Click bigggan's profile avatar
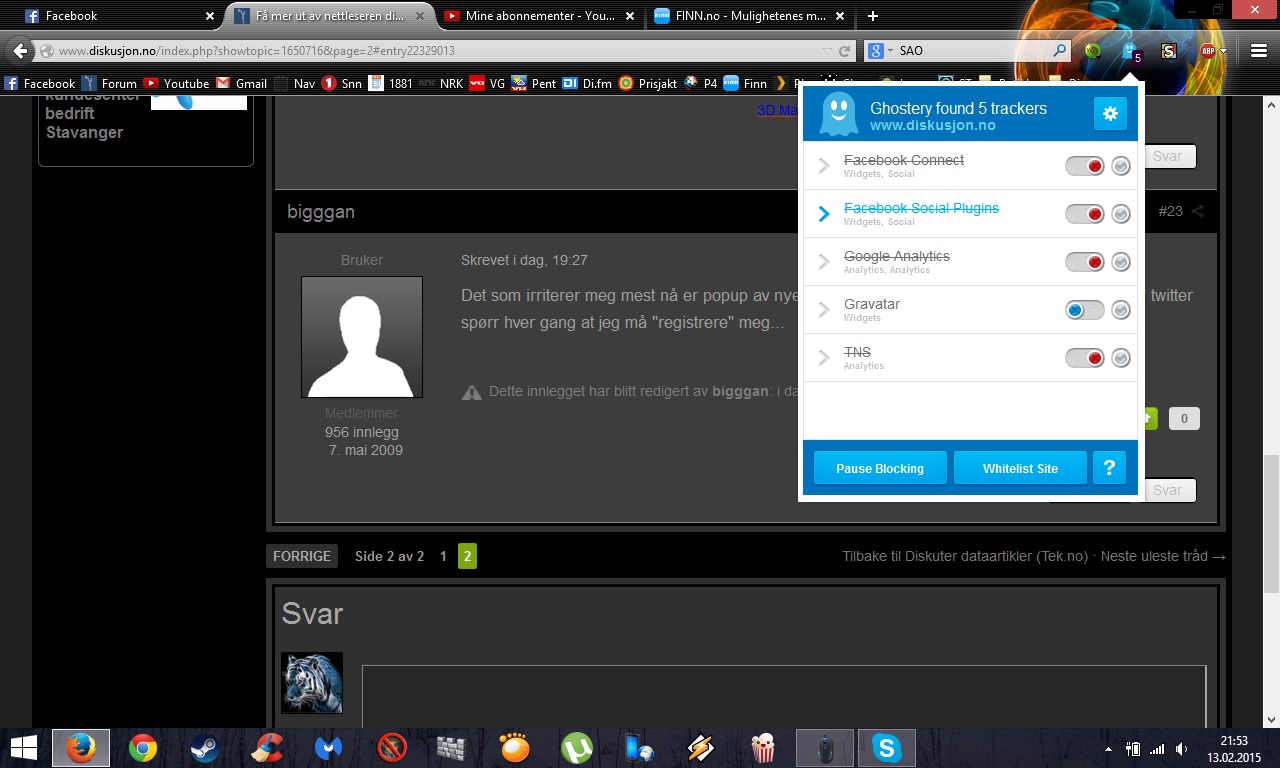The width and height of the screenshot is (1280, 768). (362, 337)
